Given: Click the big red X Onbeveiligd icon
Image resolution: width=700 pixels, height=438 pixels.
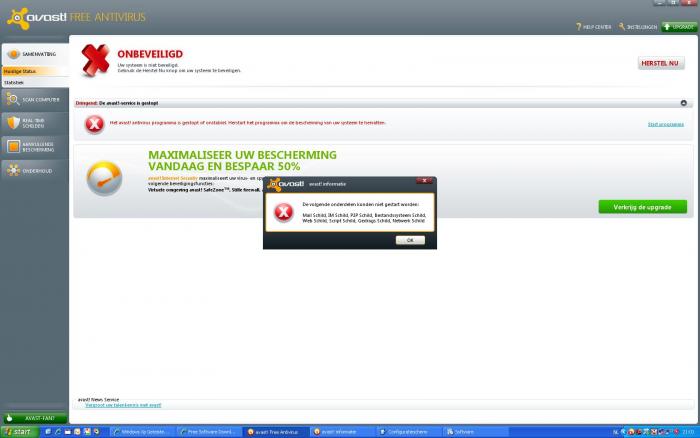Looking at the screenshot, I should (95, 60).
